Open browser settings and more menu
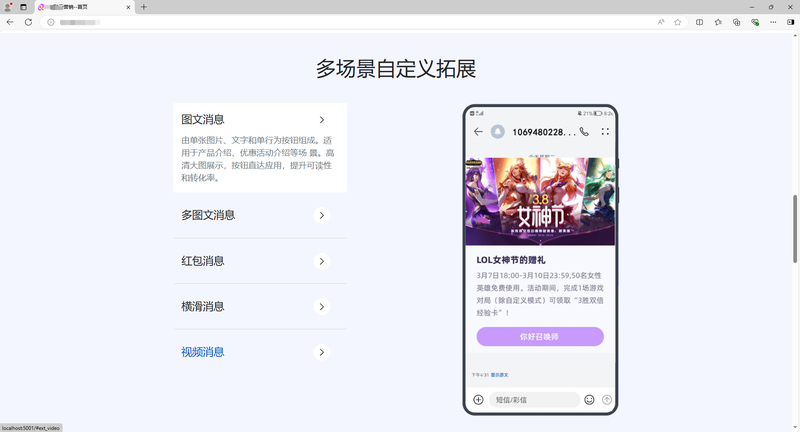 [773, 22]
